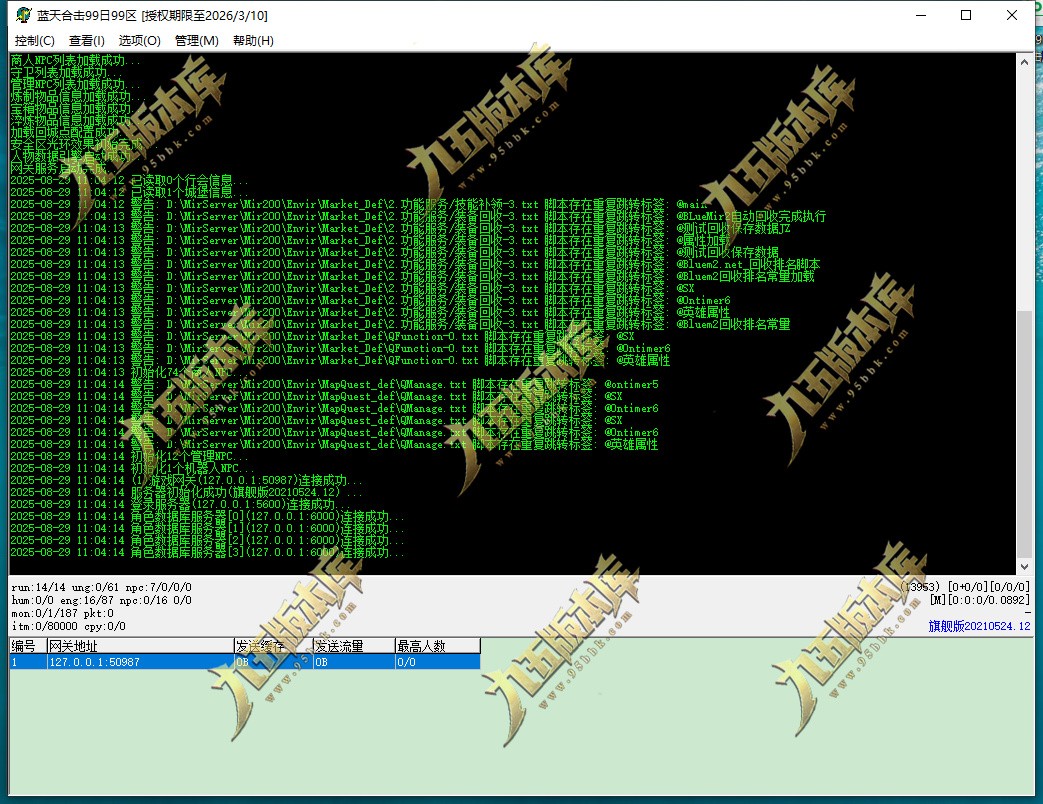Open the 管理(M) menu

(196, 41)
